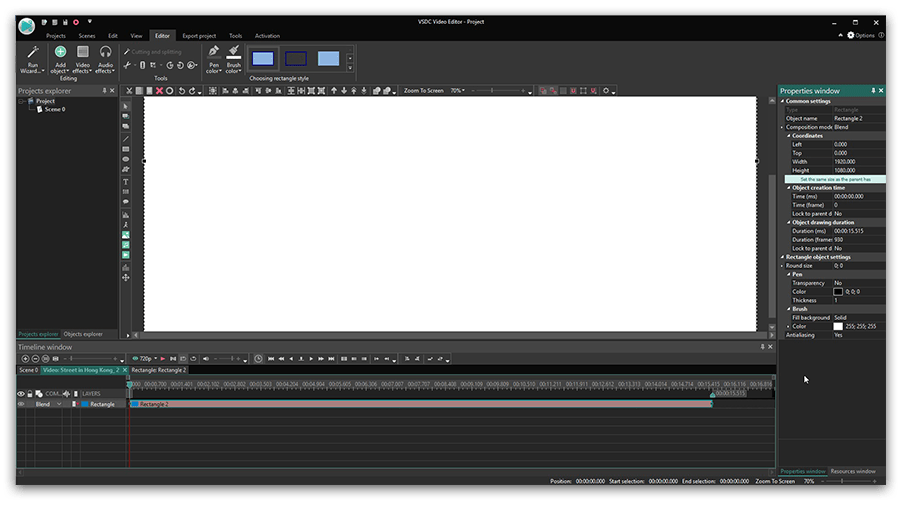
Task: Select the tooltip speech bubble tool
Action: (126, 202)
